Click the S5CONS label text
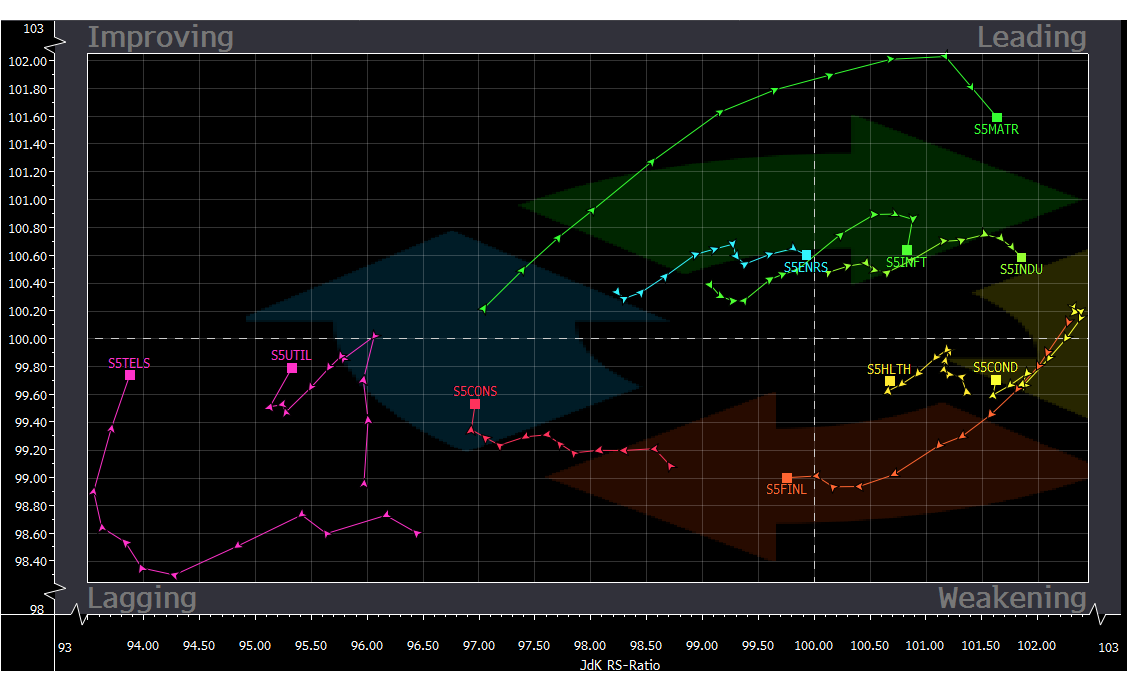The height and width of the screenshot is (691, 1127). [x=475, y=392]
